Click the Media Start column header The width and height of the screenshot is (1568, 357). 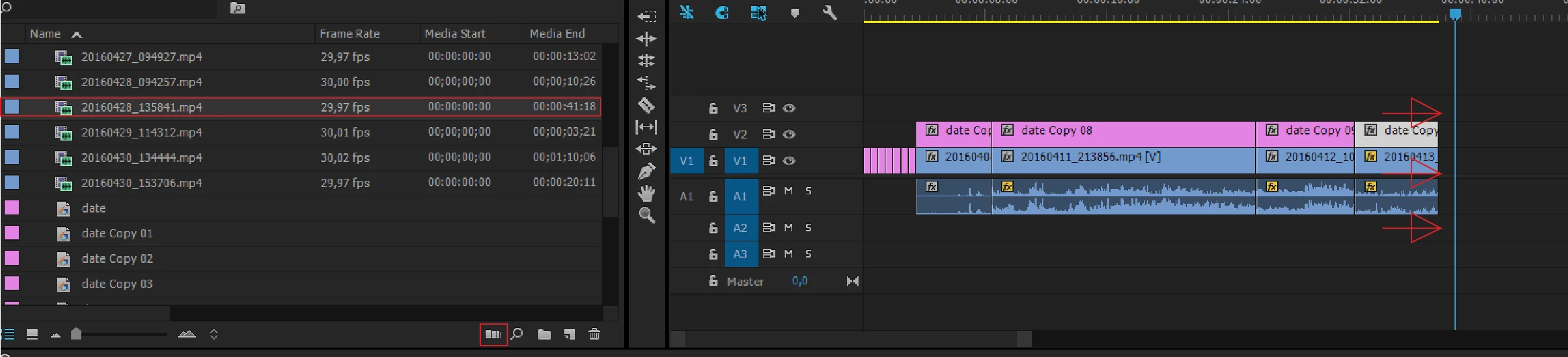(455, 34)
